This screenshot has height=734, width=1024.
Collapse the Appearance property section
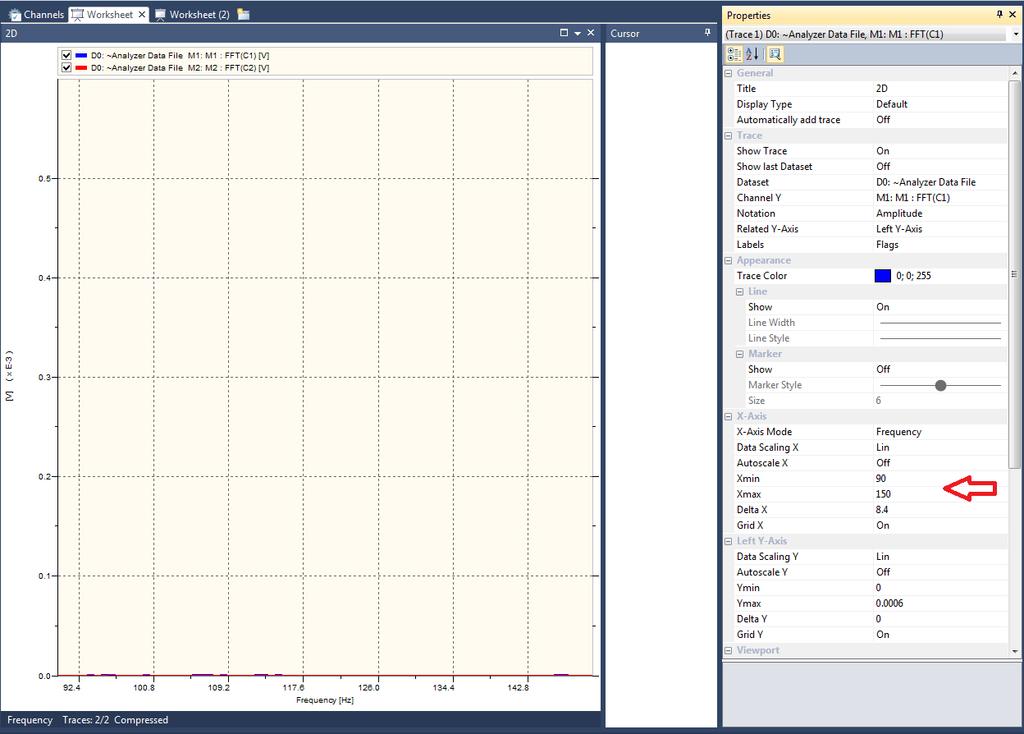728,260
